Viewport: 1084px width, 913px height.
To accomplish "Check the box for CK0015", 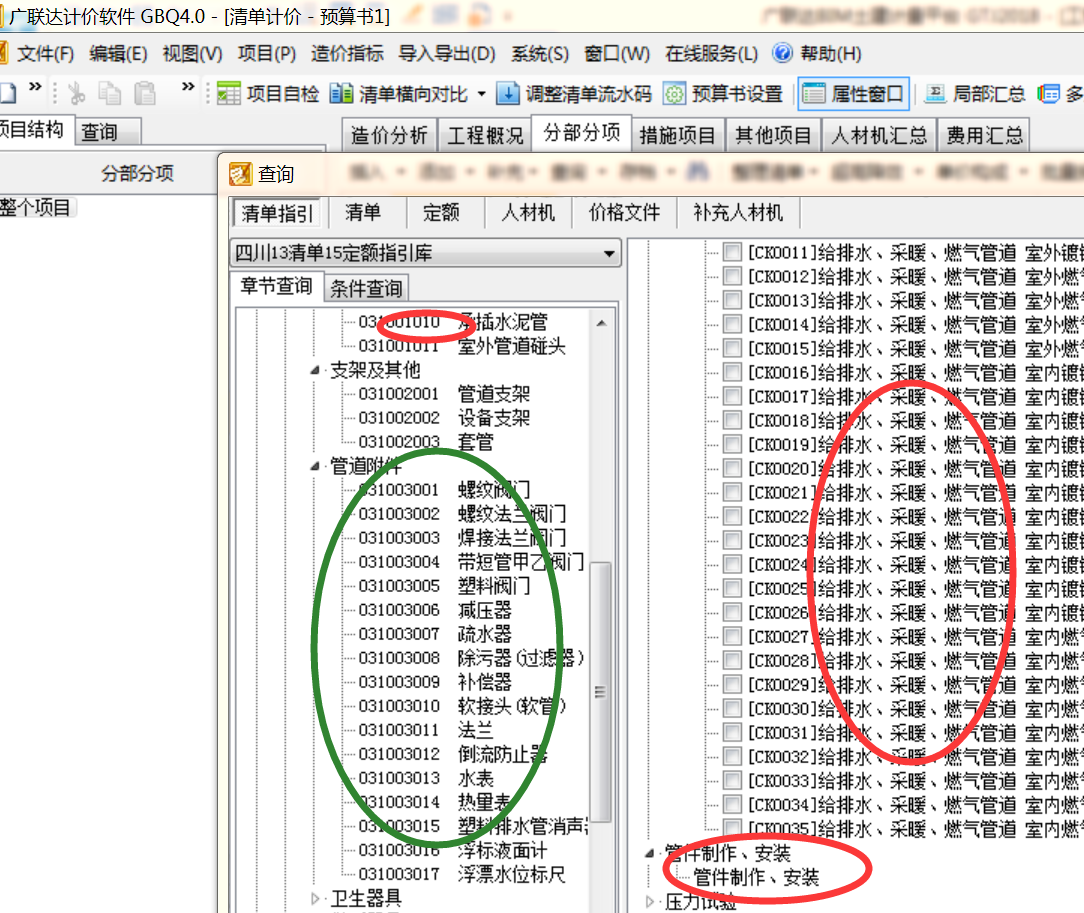I will [x=732, y=348].
